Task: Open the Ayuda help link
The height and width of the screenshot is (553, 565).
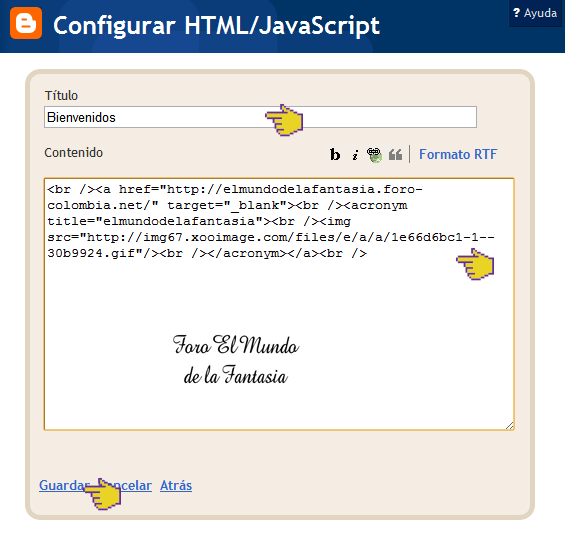Action: pos(535,13)
